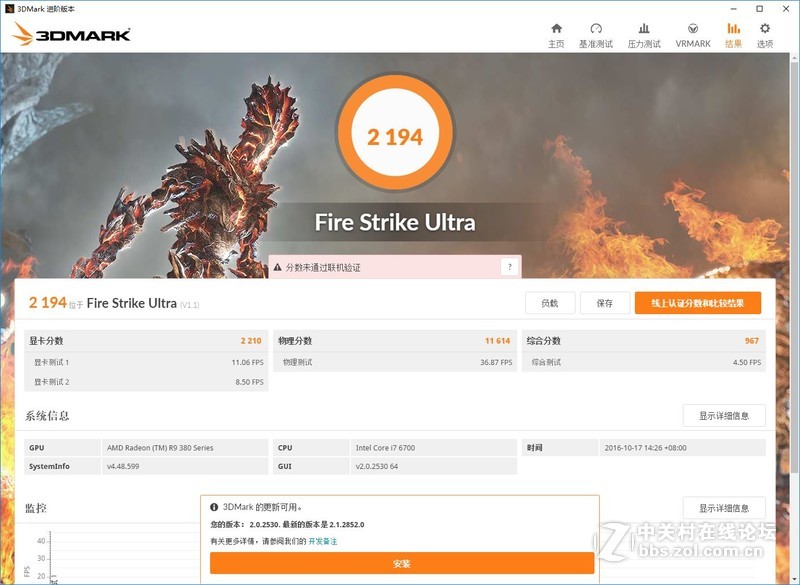Open the release notes (开发备注) link
The width and height of the screenshot is (800, 585).
[x=322, y=541]
